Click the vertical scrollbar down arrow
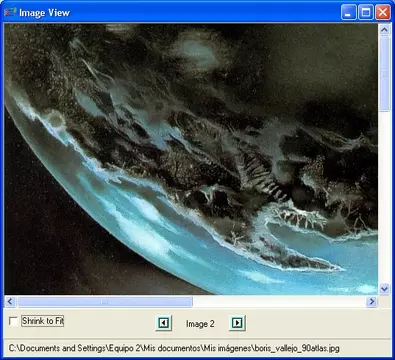This screenshot has height=360, width=395. [x=384, y=289]
